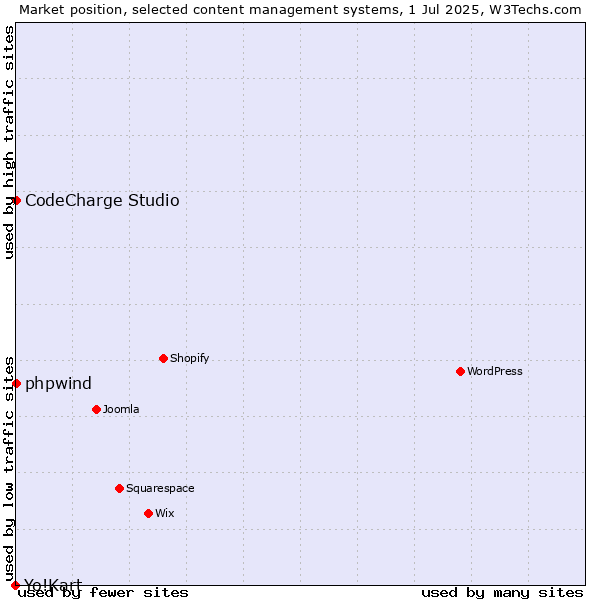The image size is (600, 600).
Task: Click the 'Squarespace' label
Action: [160, 488]
